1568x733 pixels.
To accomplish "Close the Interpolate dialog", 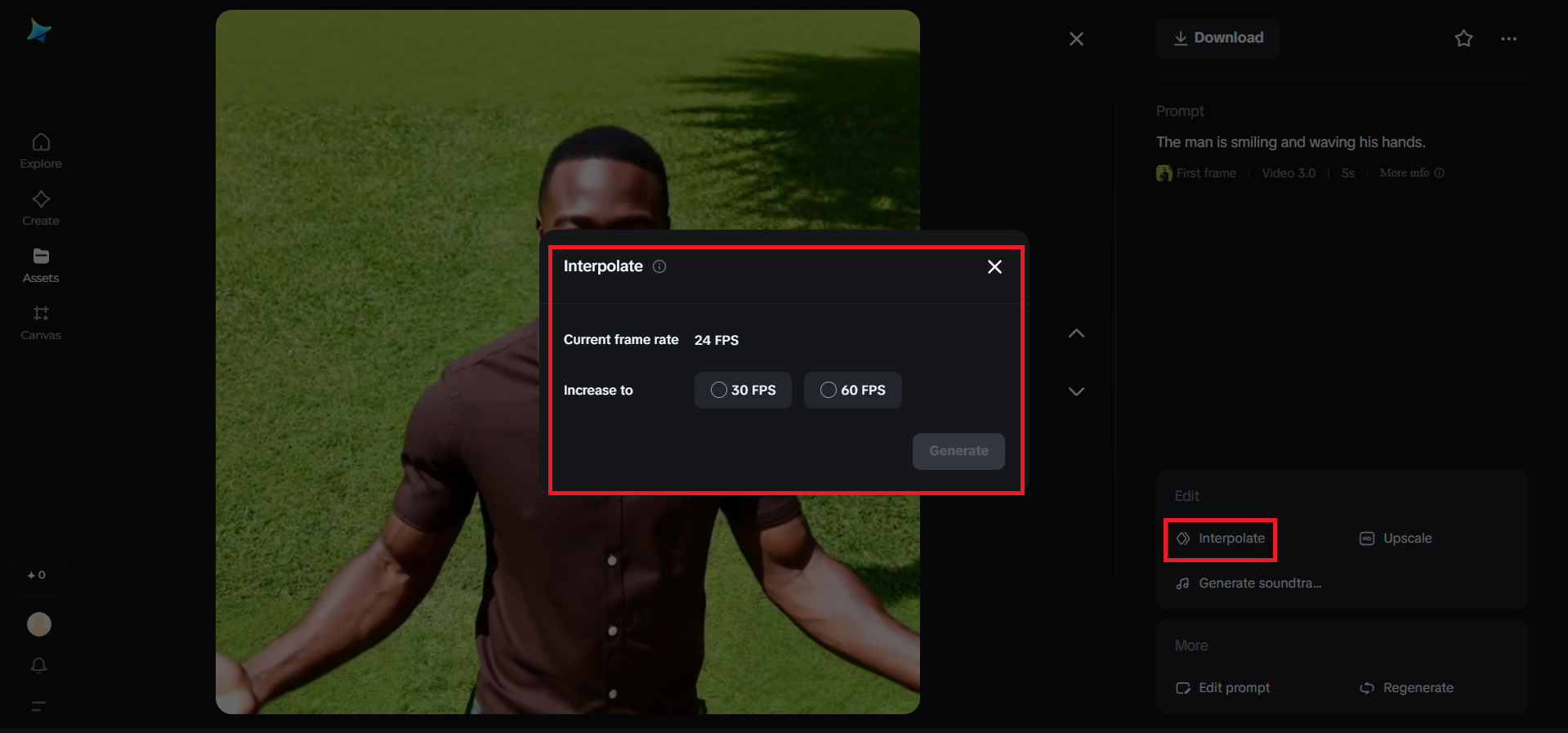I will click(x=994, y=267).
